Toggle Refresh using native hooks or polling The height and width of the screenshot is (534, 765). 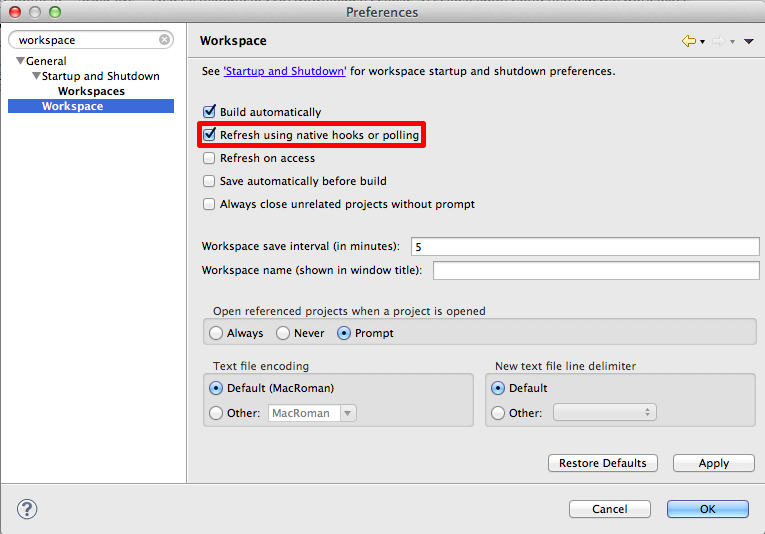(x=209, y=135)
